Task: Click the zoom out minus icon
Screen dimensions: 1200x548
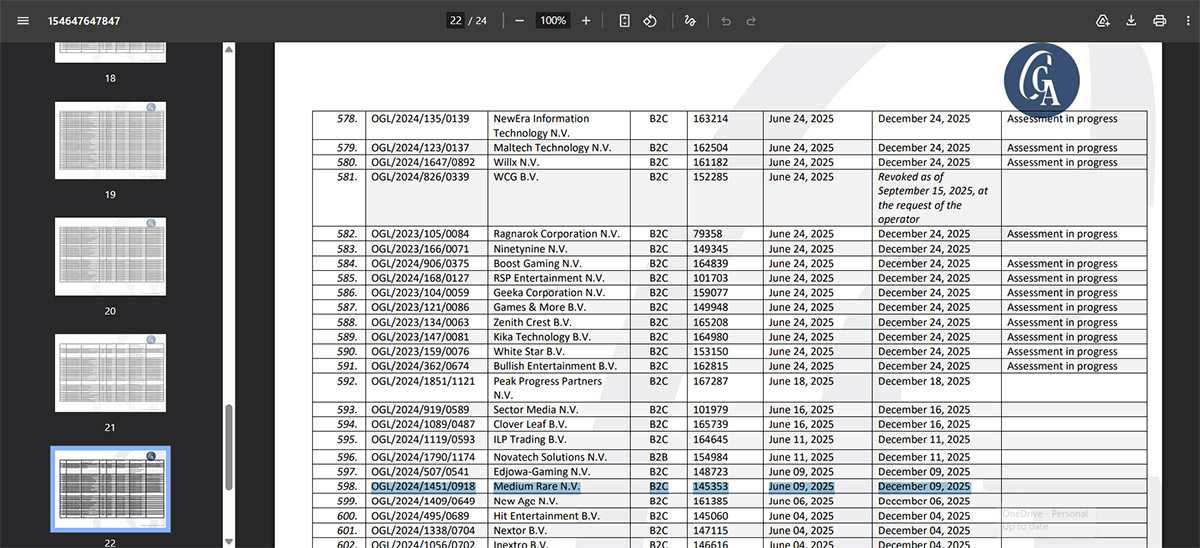Action: coord(519,21)
